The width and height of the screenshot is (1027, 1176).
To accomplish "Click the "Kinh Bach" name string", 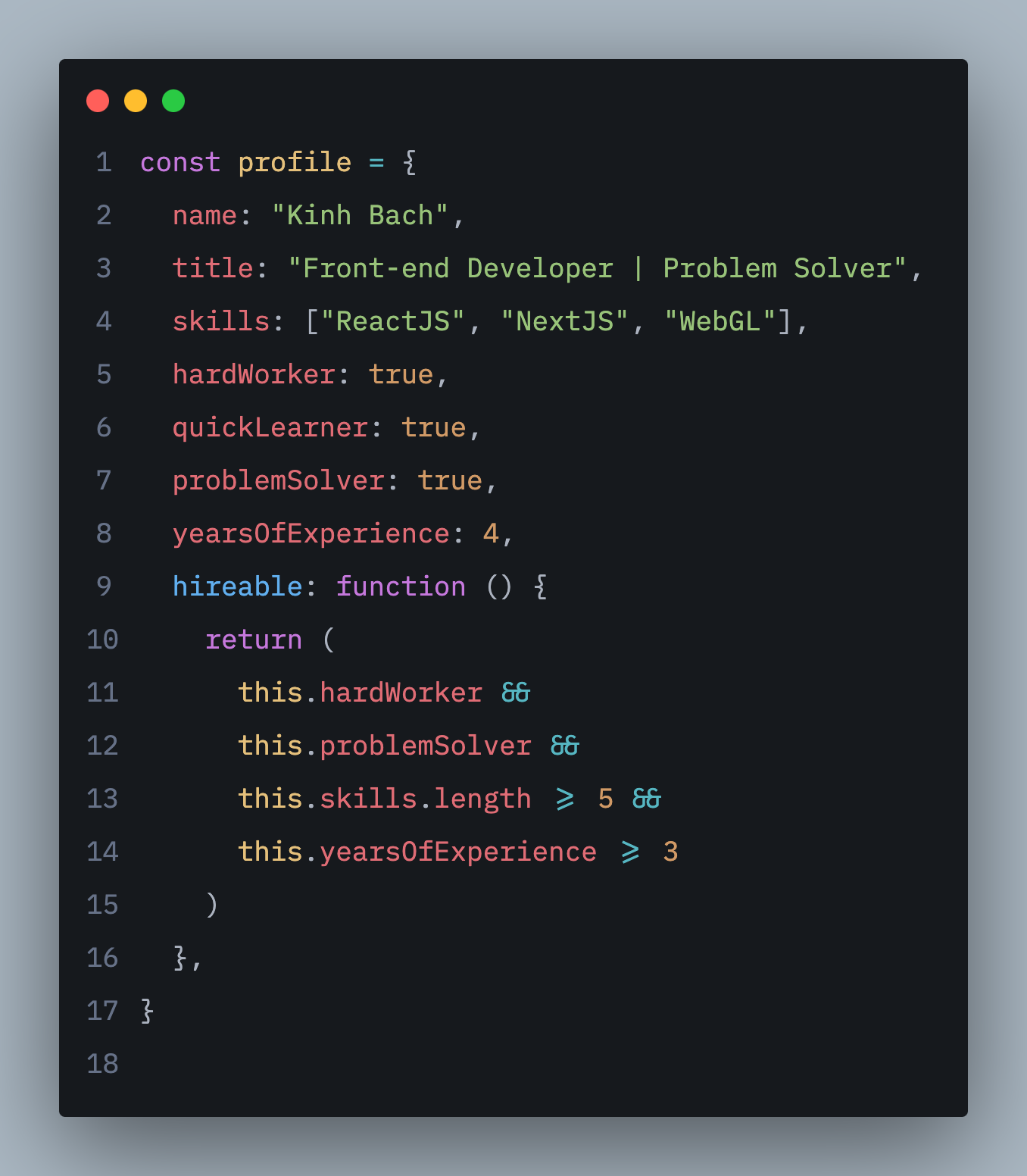I will [360, 215].
